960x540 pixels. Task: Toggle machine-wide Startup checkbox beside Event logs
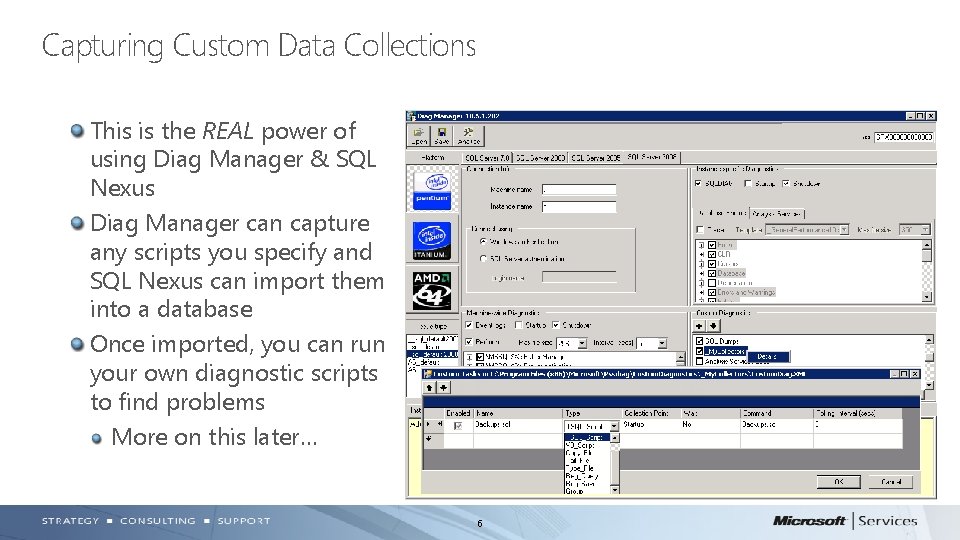coord(519,325)
